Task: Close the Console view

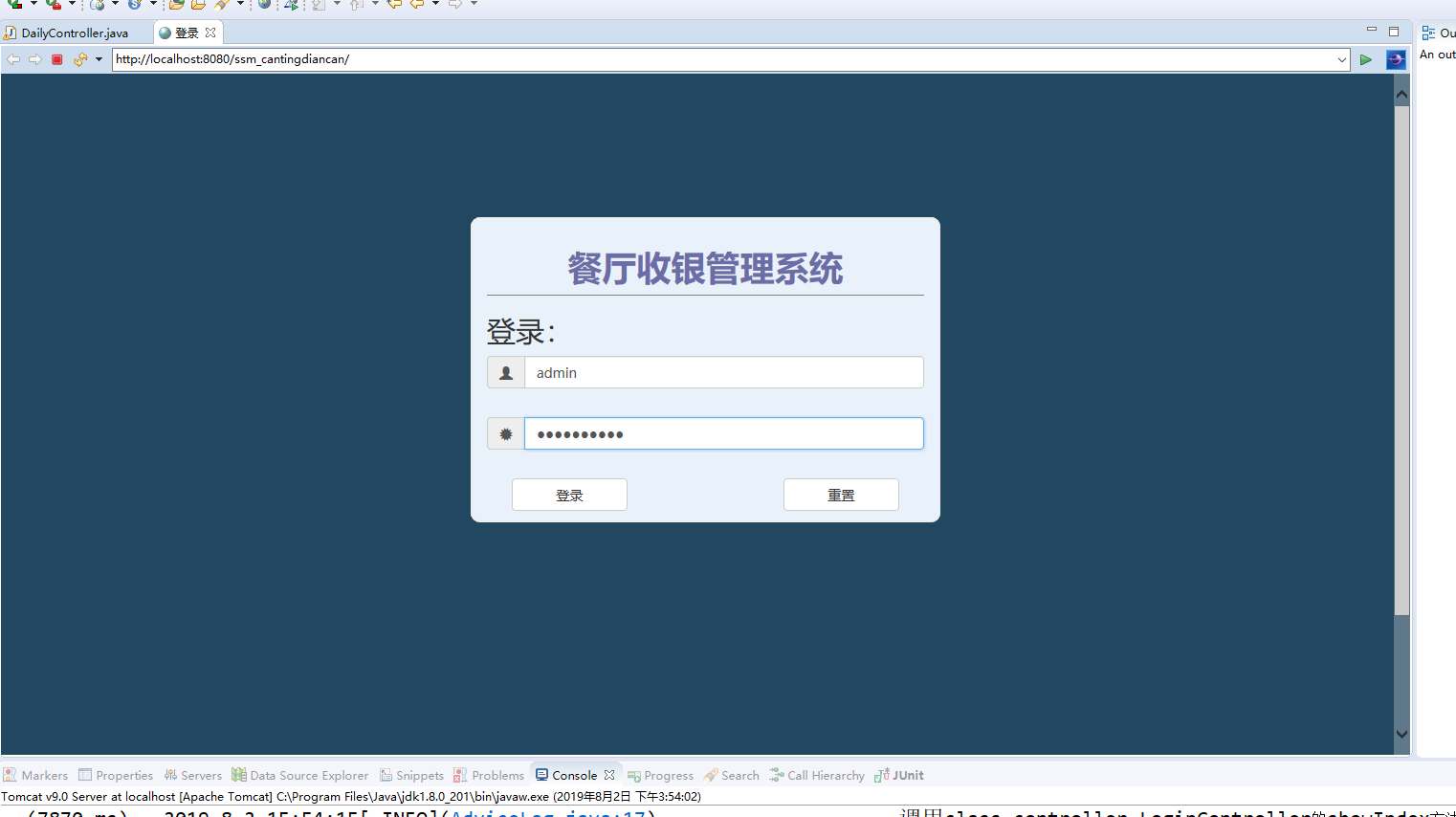Action: (x=609, y=775)
